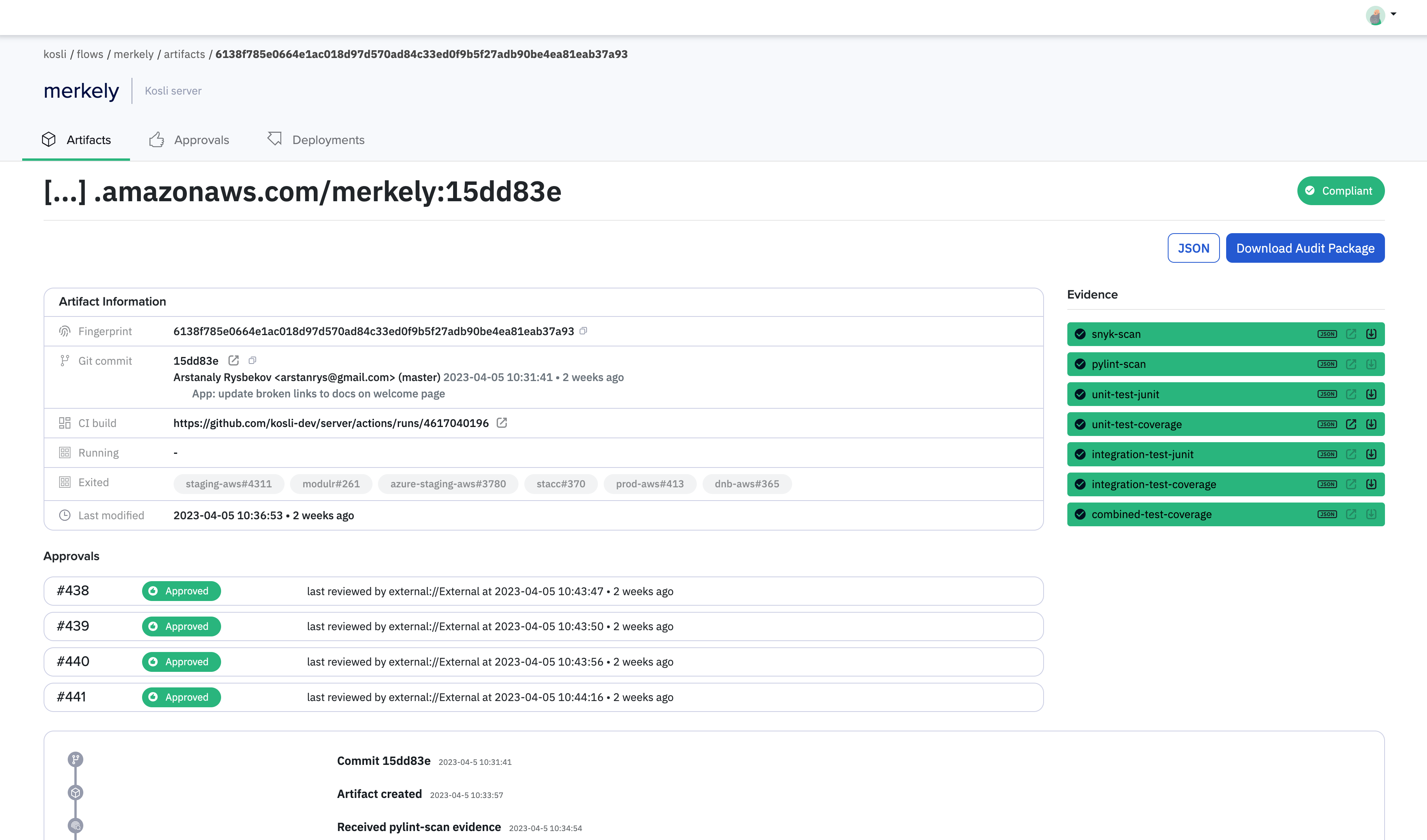The width and height of the screenshot is (1427, 840).
Task: Open combined-test-coverage external link
Action: coord(1351,514)
